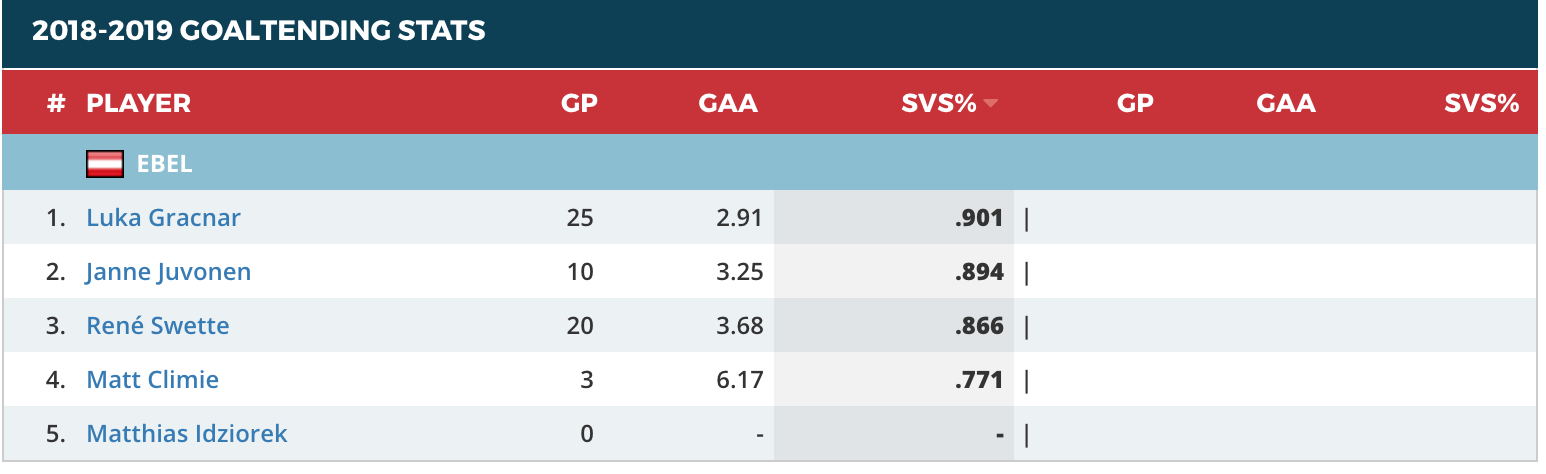The image size is (1546, 474).
Task: Click the # rank column header
Action: point(56,103)
